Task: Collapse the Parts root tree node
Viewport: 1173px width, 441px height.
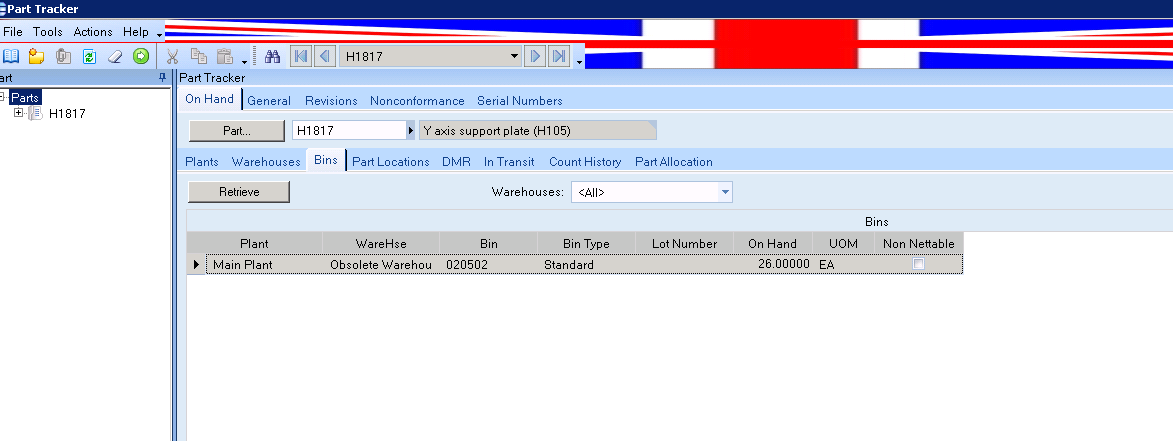Action: [x=3, y=98]
